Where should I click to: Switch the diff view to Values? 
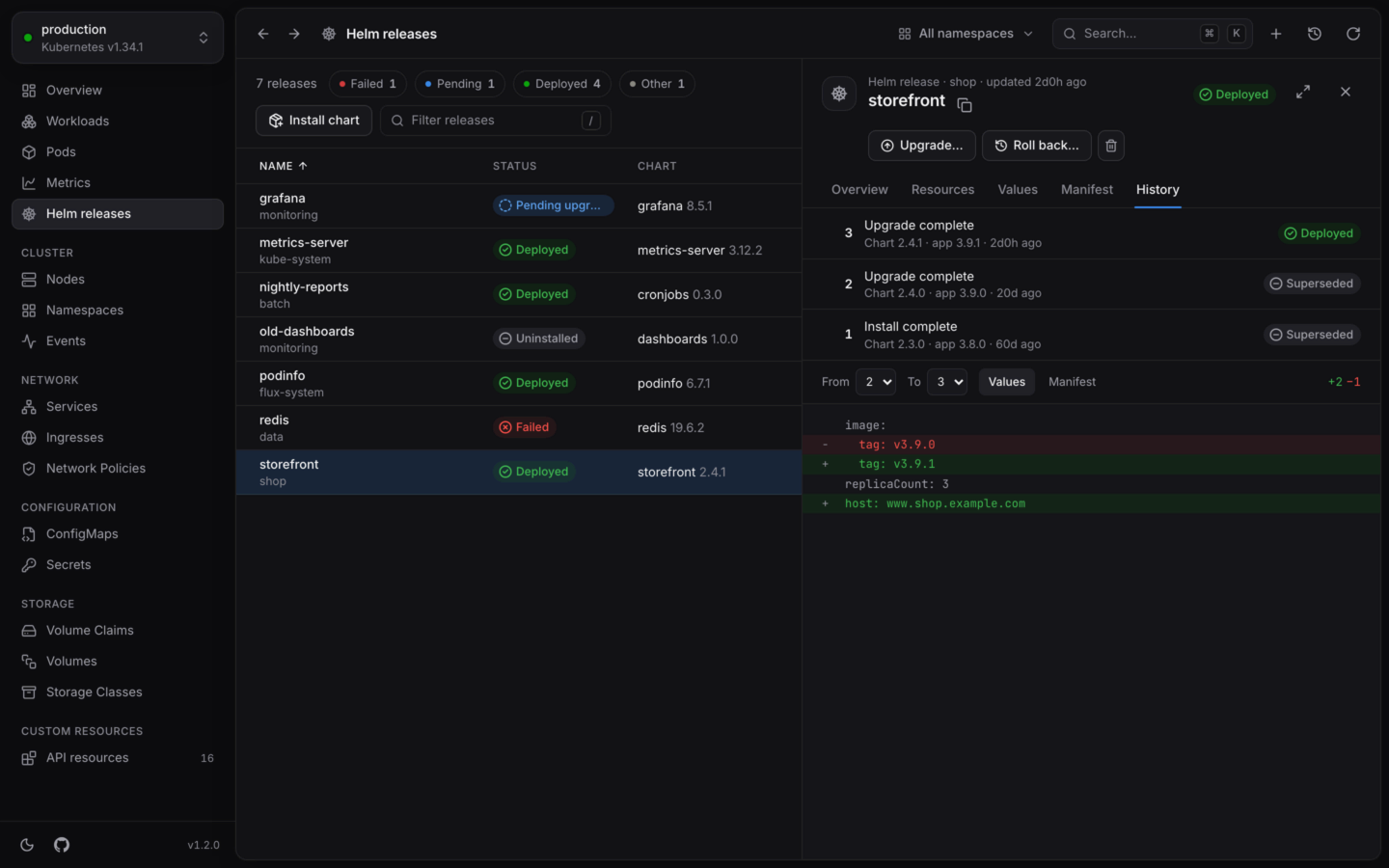pyautogui.click(x=1007, y=382)
